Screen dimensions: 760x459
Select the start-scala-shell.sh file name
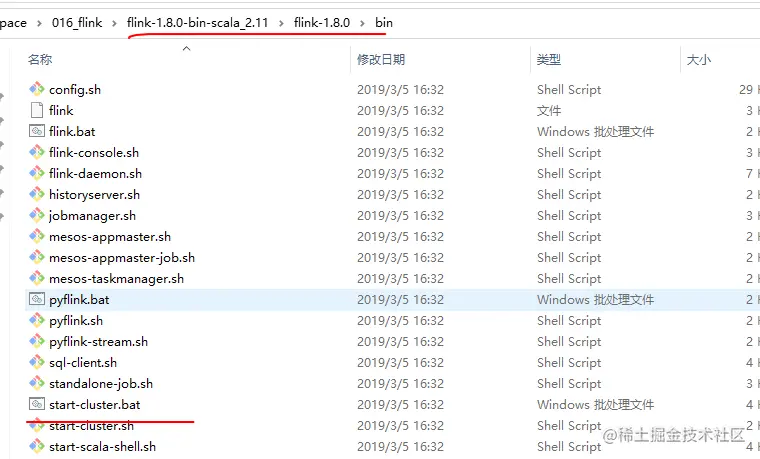pos(103,447)
